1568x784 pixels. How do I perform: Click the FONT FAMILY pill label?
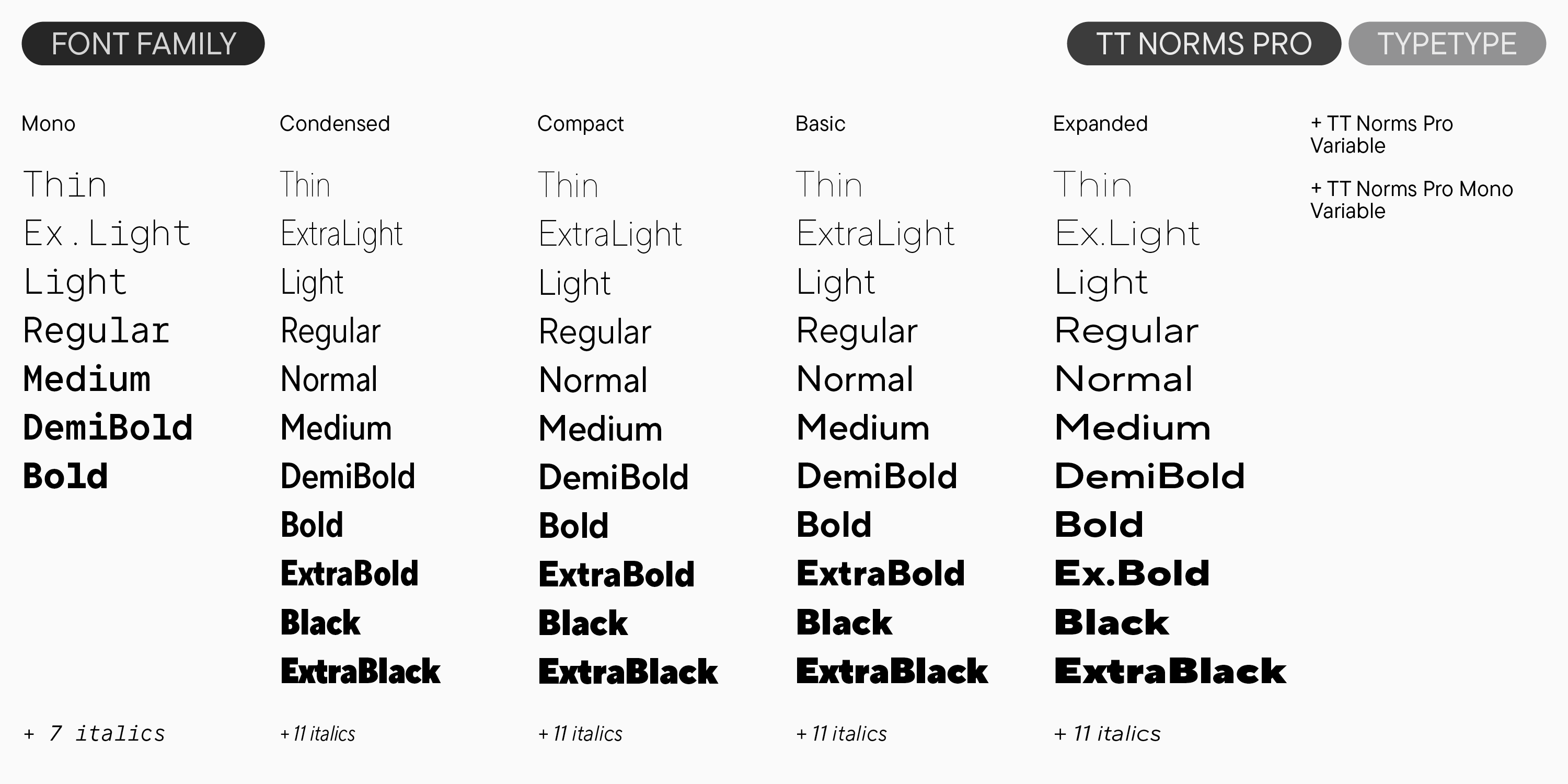[143, 44]
